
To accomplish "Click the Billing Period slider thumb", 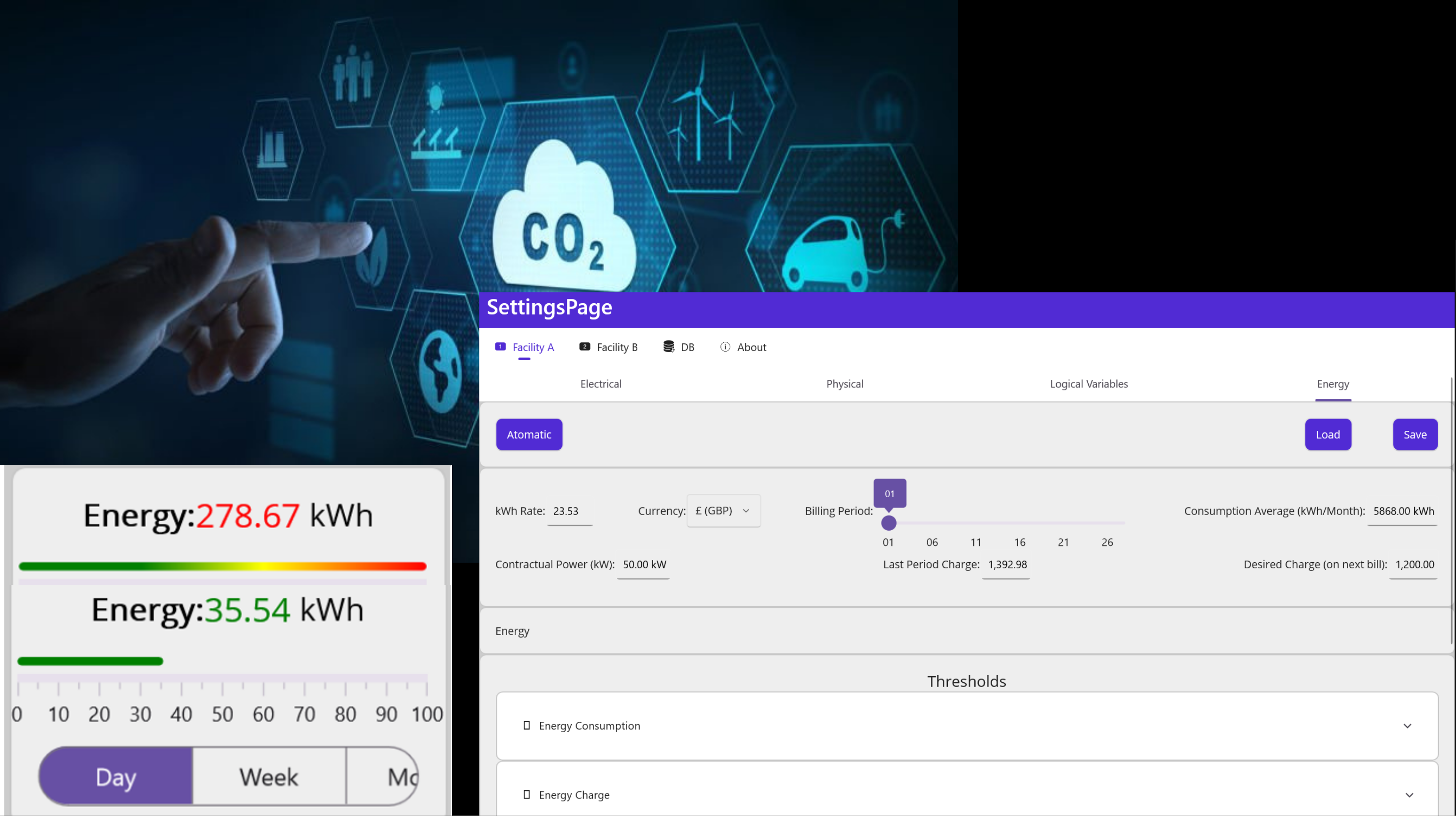I will pyautogui.click(x=889, y=523).
